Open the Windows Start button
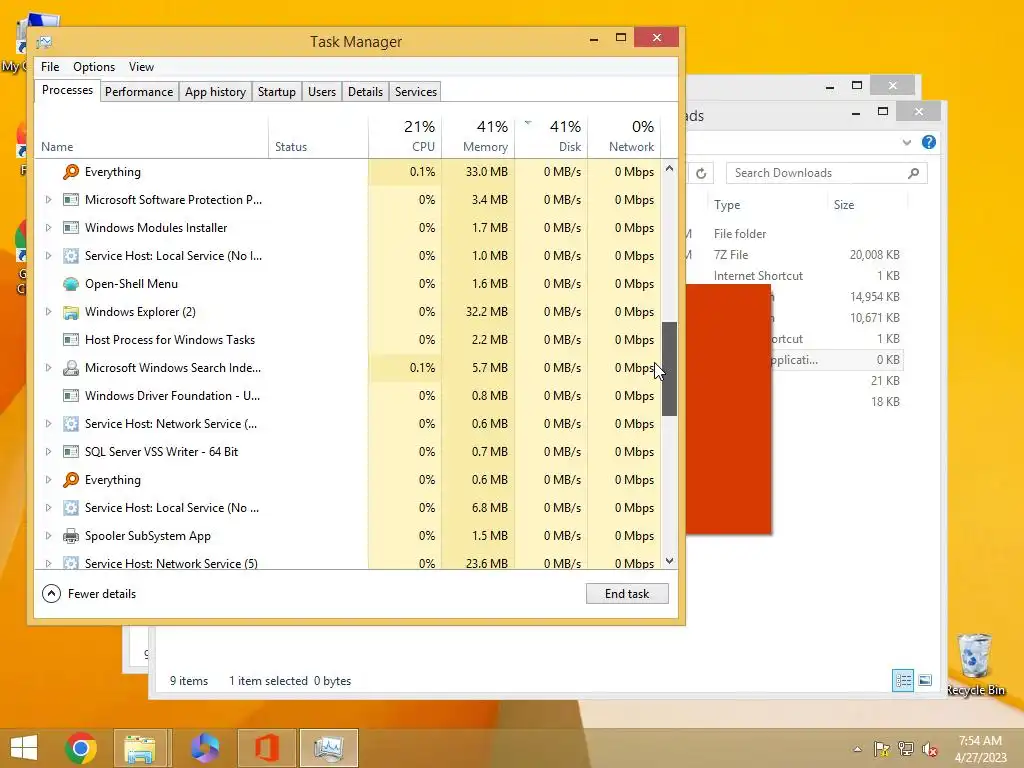This screenshot has width=1024, height=768. pyautogui.click(x=24, y=748)
